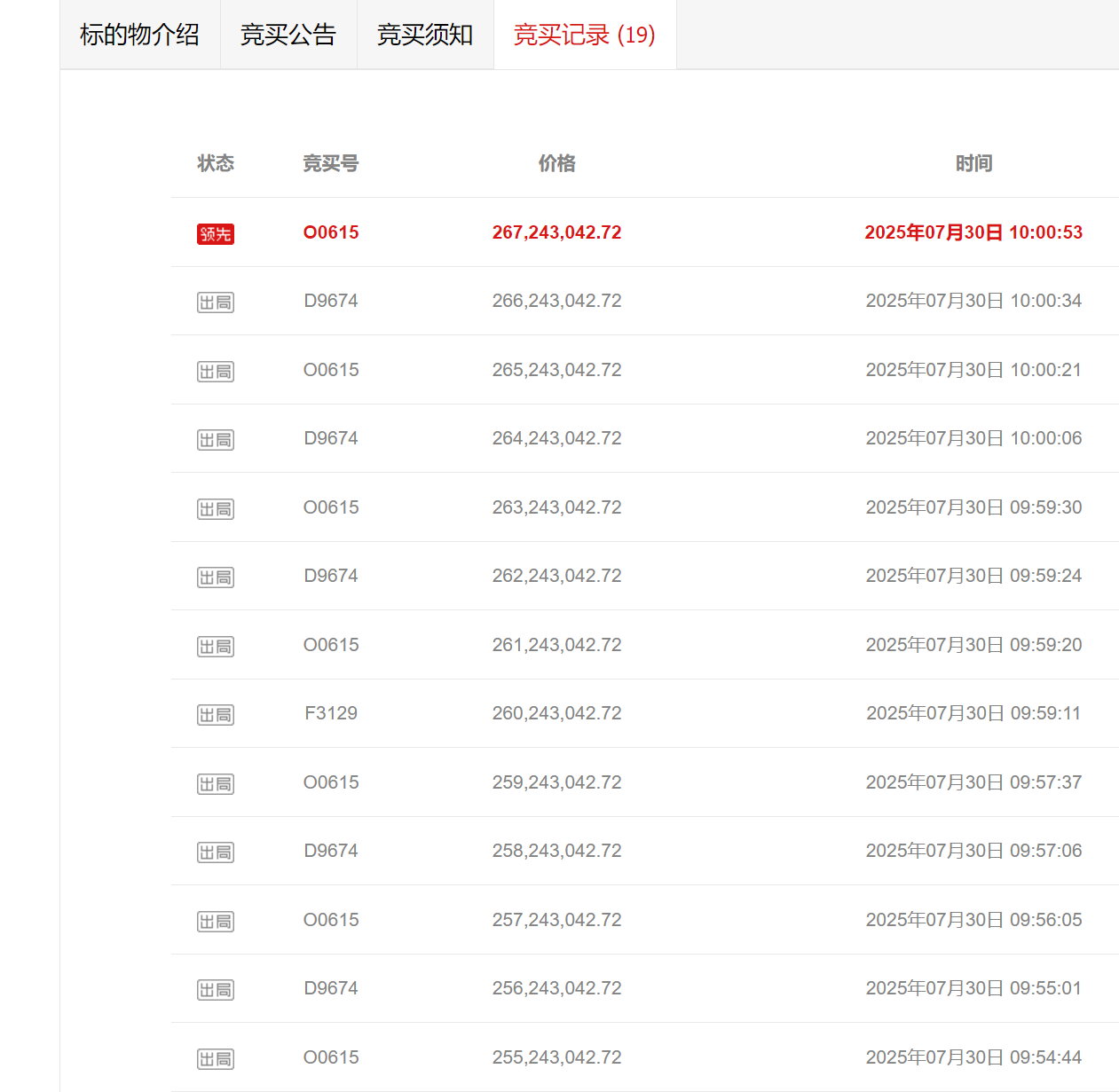Click the timestamp 2025年07月30日 10:00:34
The height and width of the screenshot is (1092, 1119).
point(973,301)
